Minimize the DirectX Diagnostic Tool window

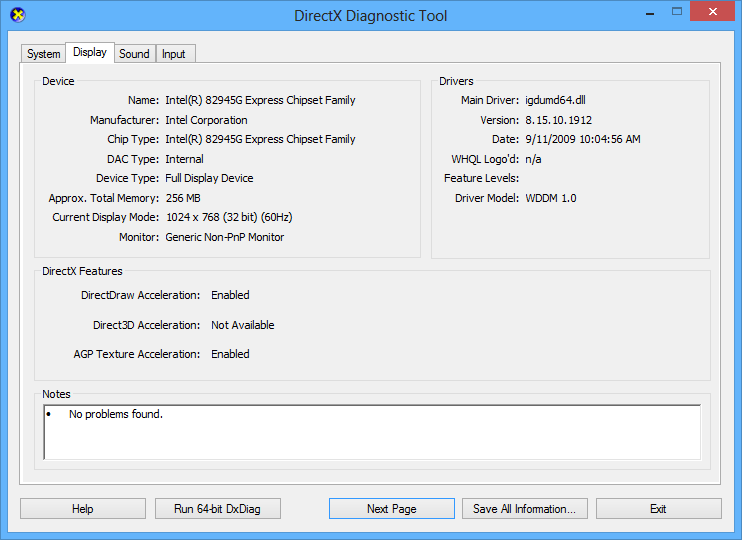click(x=650, y=13)
